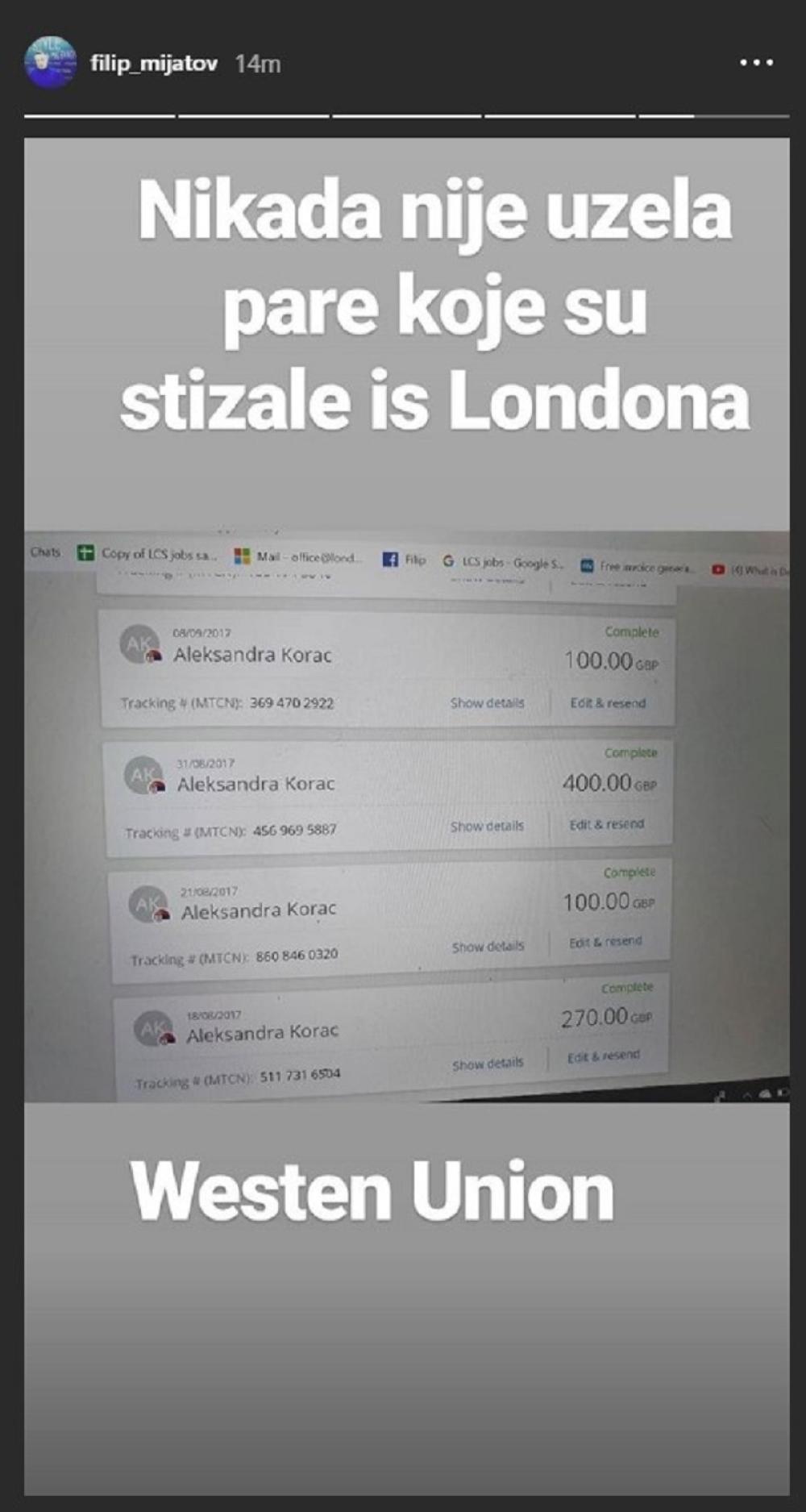806x1512 pixels.
Task: Show details for 100.00 GBP transfer 369 470 2922
Action: point(487,703)
